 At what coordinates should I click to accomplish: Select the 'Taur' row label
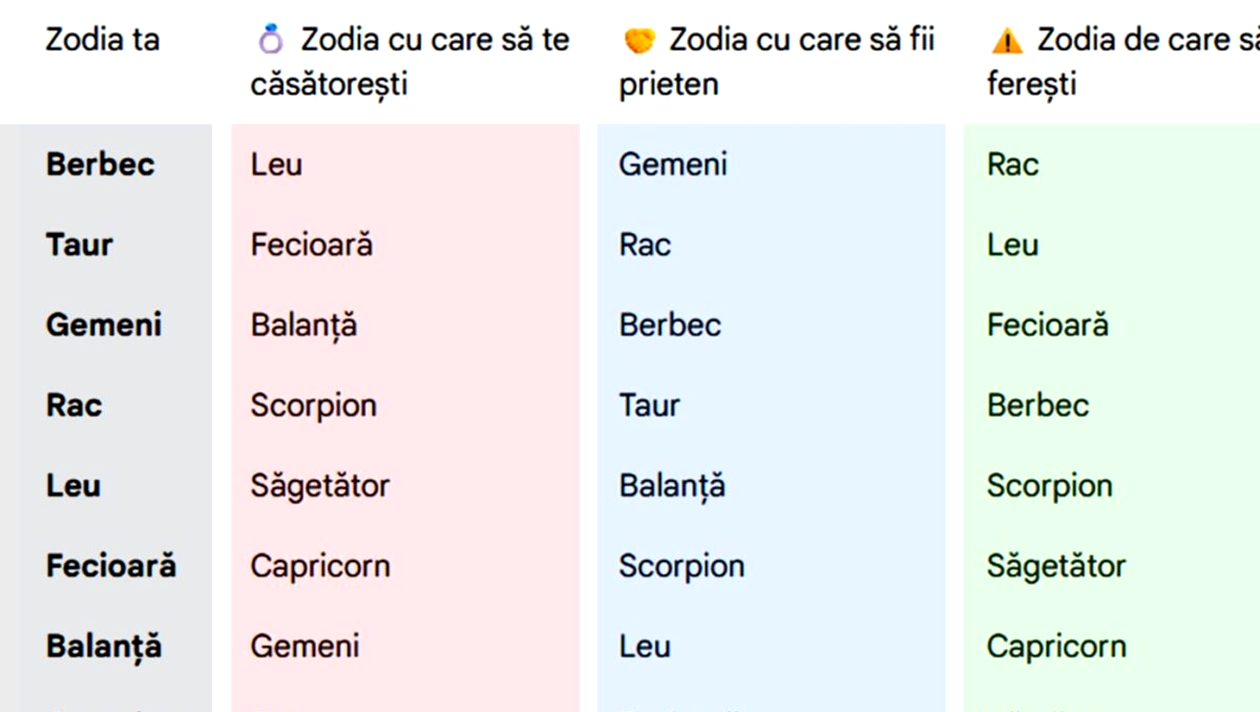click(79, 244)
